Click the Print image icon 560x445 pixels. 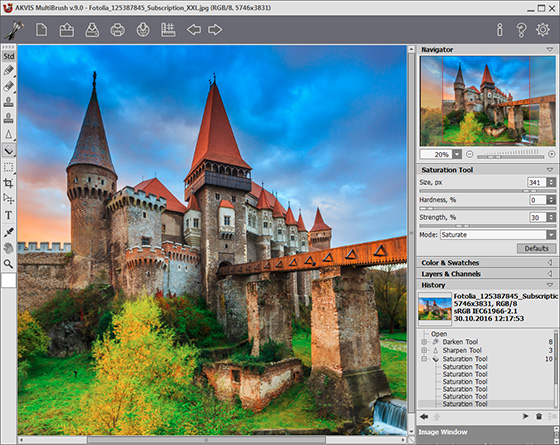[118, 30]
